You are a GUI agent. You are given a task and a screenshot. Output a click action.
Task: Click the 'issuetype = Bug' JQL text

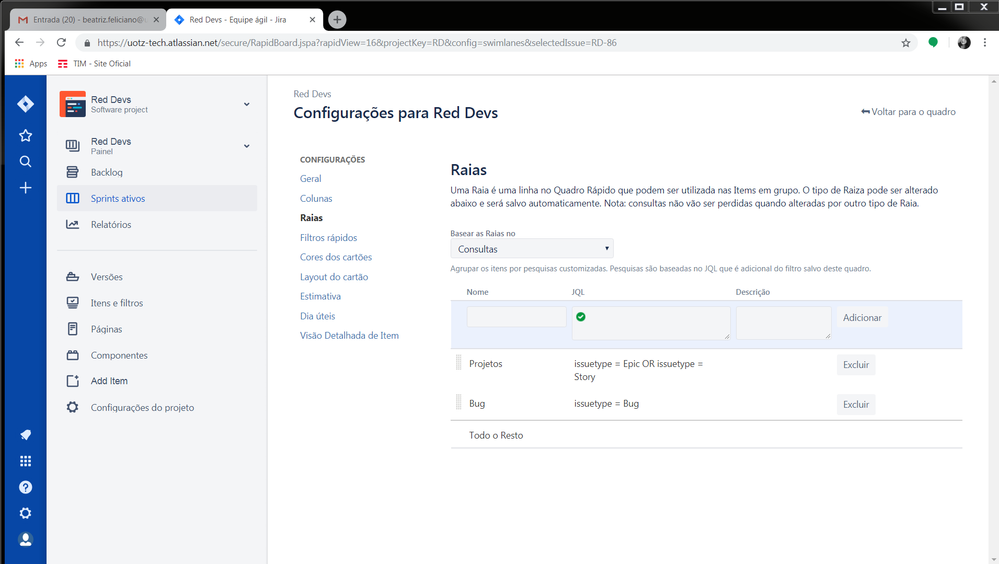coord(607,403)
